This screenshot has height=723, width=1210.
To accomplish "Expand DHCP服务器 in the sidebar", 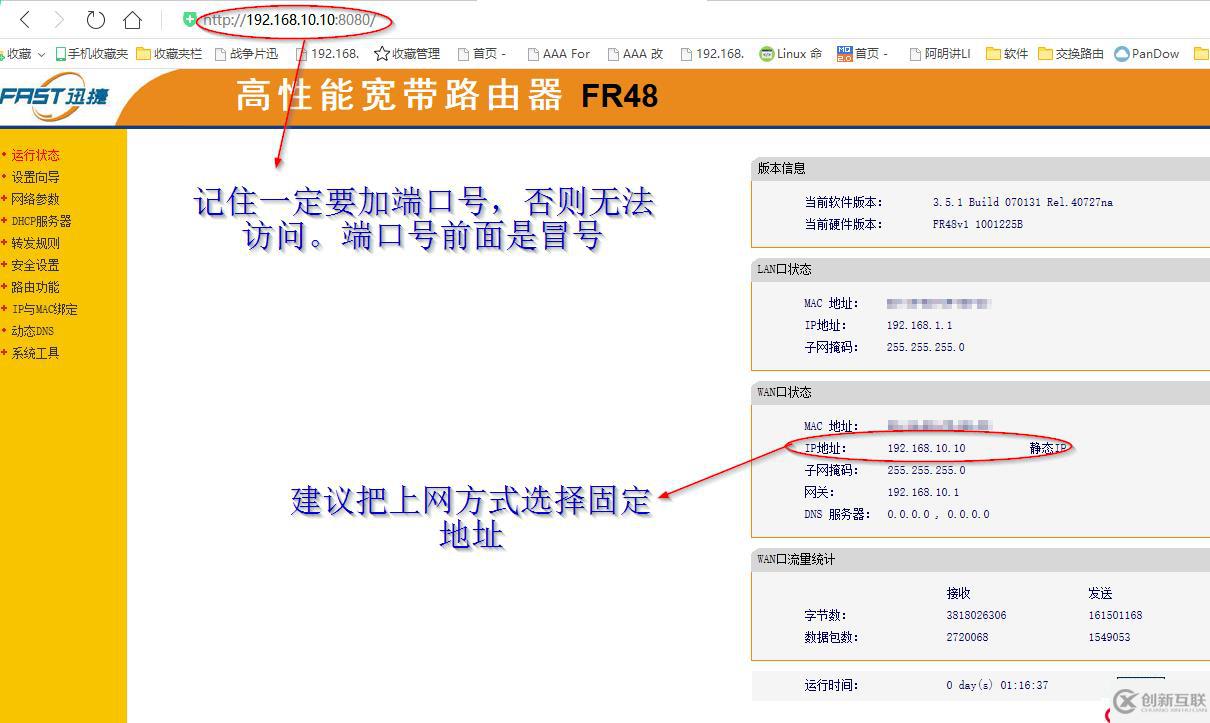I will click(41, 221).
